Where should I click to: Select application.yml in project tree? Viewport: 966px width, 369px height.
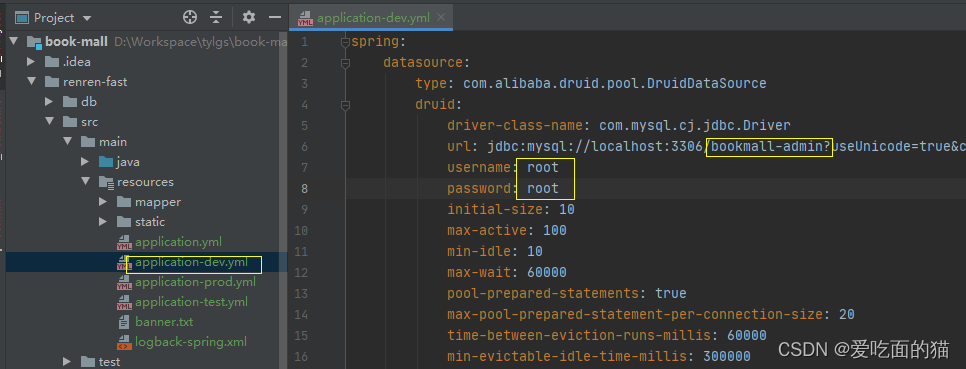(179, 242)
